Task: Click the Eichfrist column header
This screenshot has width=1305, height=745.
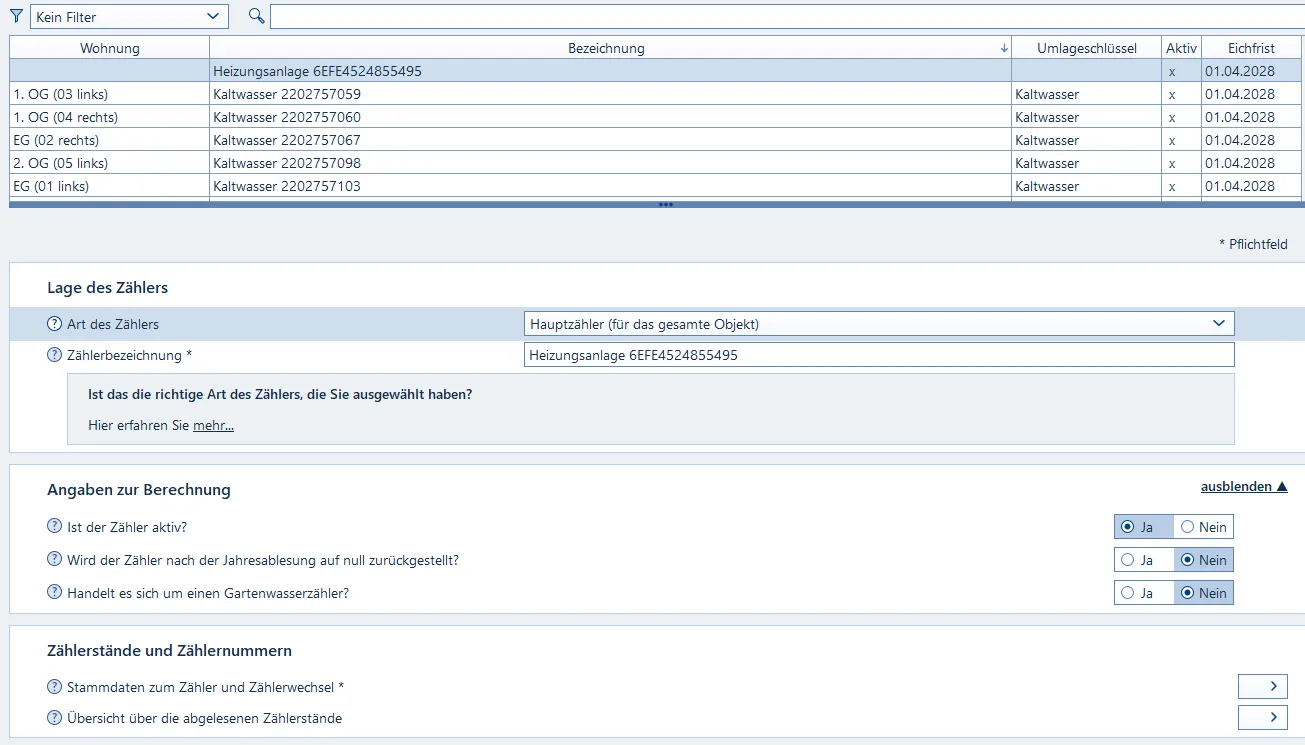Action: coord(1252,48)
